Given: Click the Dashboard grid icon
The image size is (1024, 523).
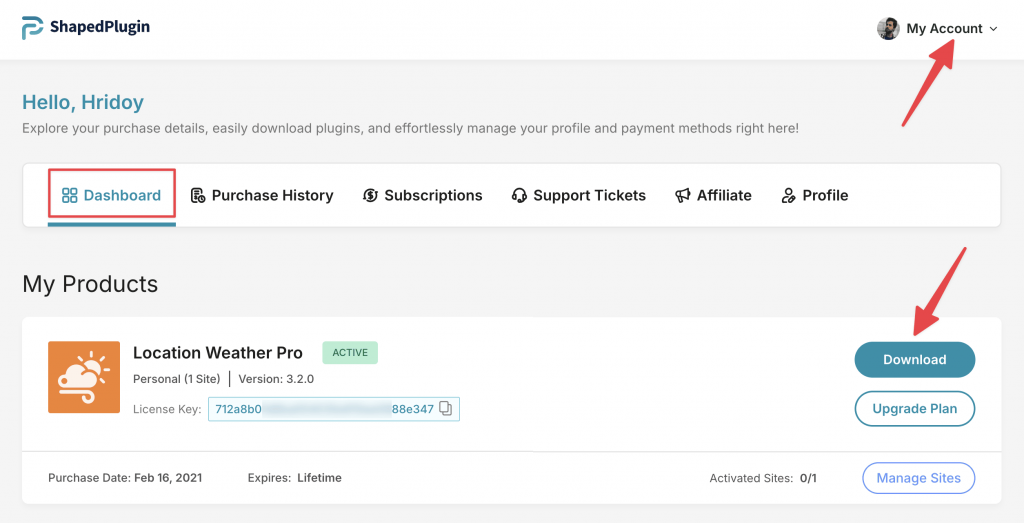Looking at the screenshot, I should coord(69,195).
